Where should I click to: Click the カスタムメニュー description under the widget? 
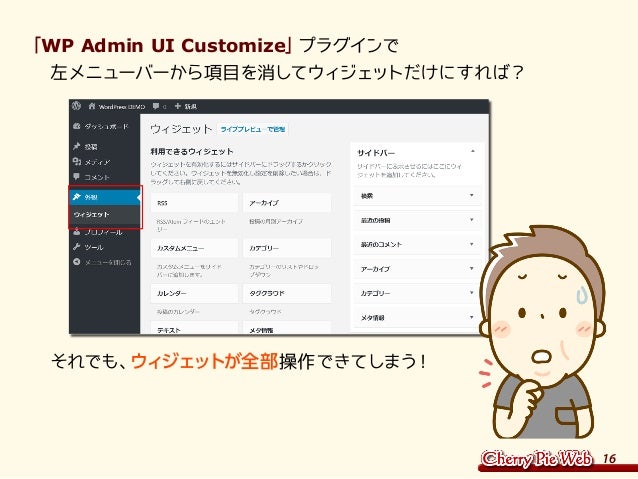[x=190, y=271]
